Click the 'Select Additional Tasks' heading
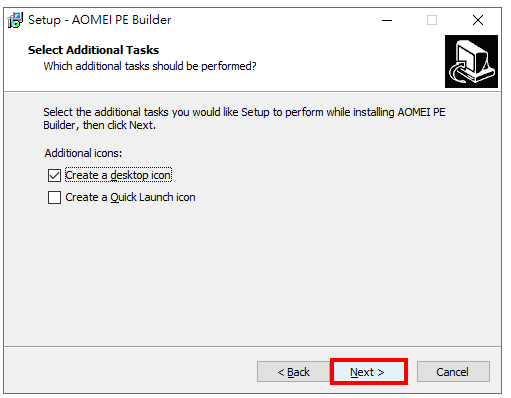 click(93, 50)
